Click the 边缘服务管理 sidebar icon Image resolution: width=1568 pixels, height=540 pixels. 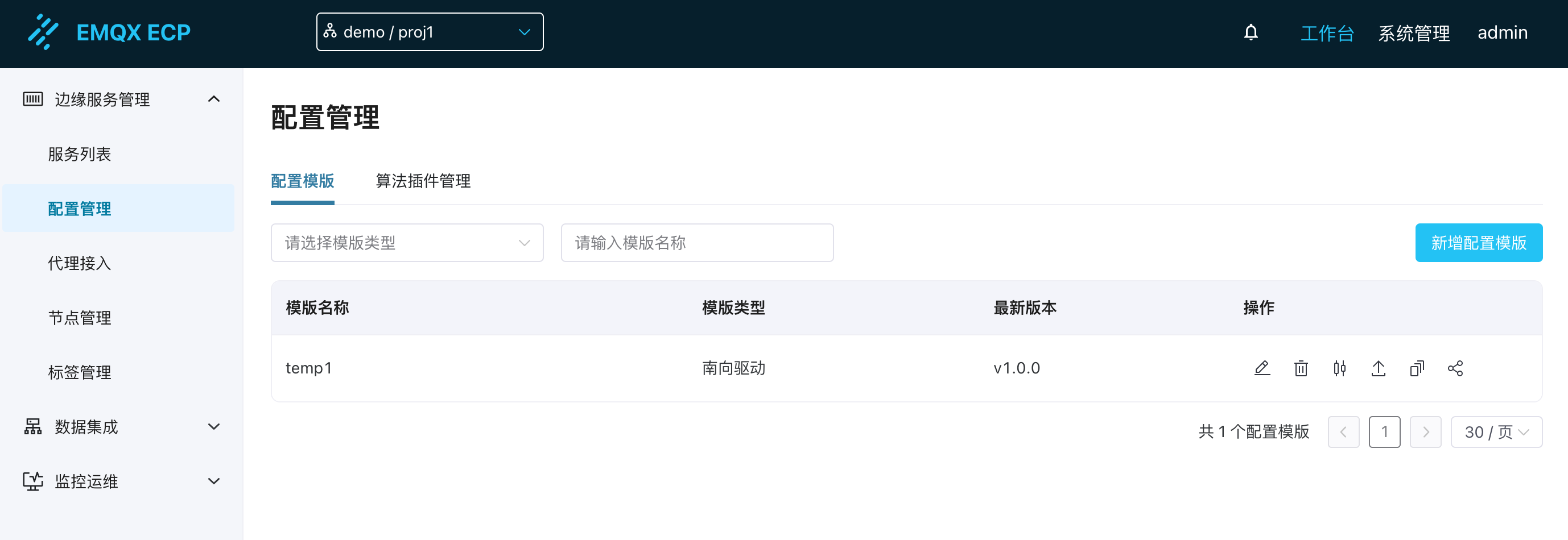point(33,98)
